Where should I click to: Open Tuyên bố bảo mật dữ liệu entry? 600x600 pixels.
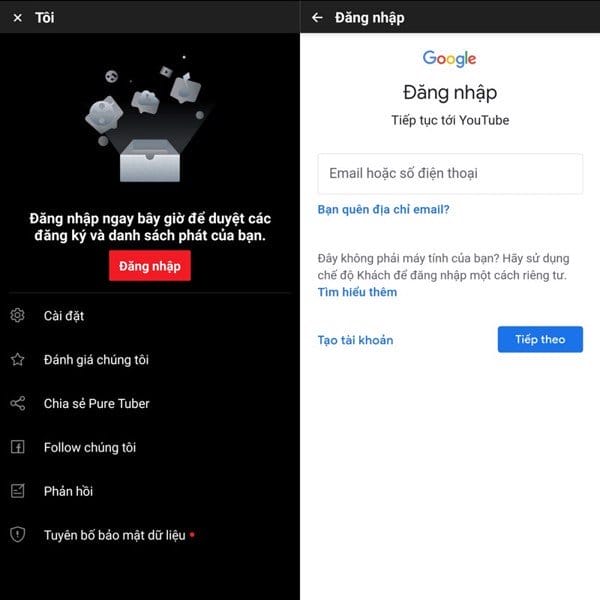[149, 535]
